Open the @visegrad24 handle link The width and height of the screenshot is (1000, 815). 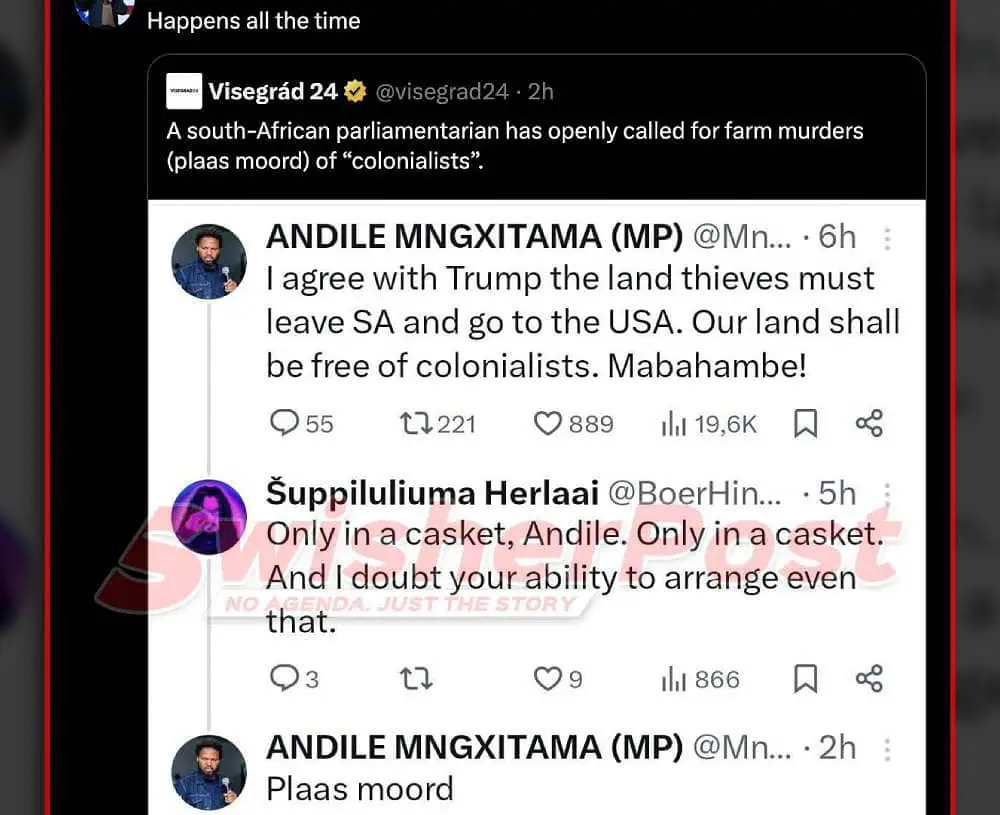(442, 92)
